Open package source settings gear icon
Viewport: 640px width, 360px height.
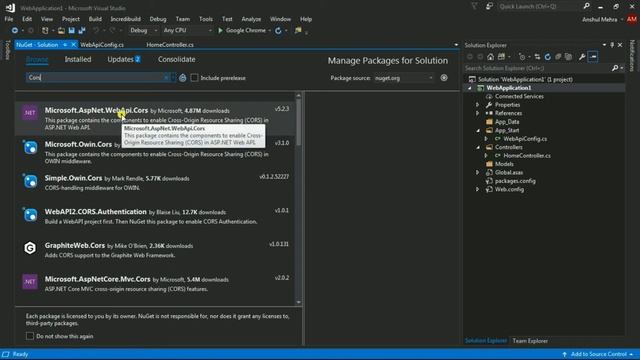(x=444, y=78)
